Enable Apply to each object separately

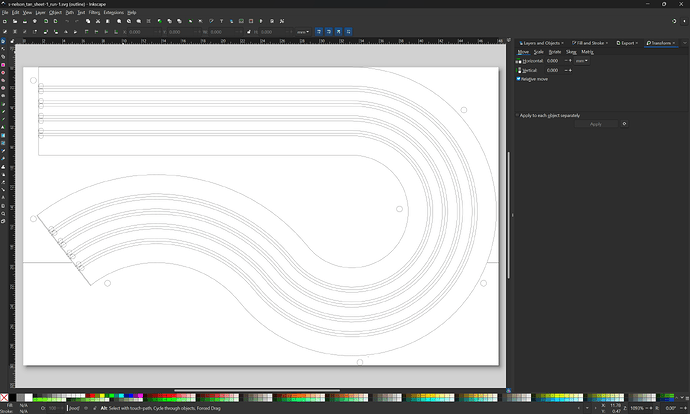[x=517, y=115]
